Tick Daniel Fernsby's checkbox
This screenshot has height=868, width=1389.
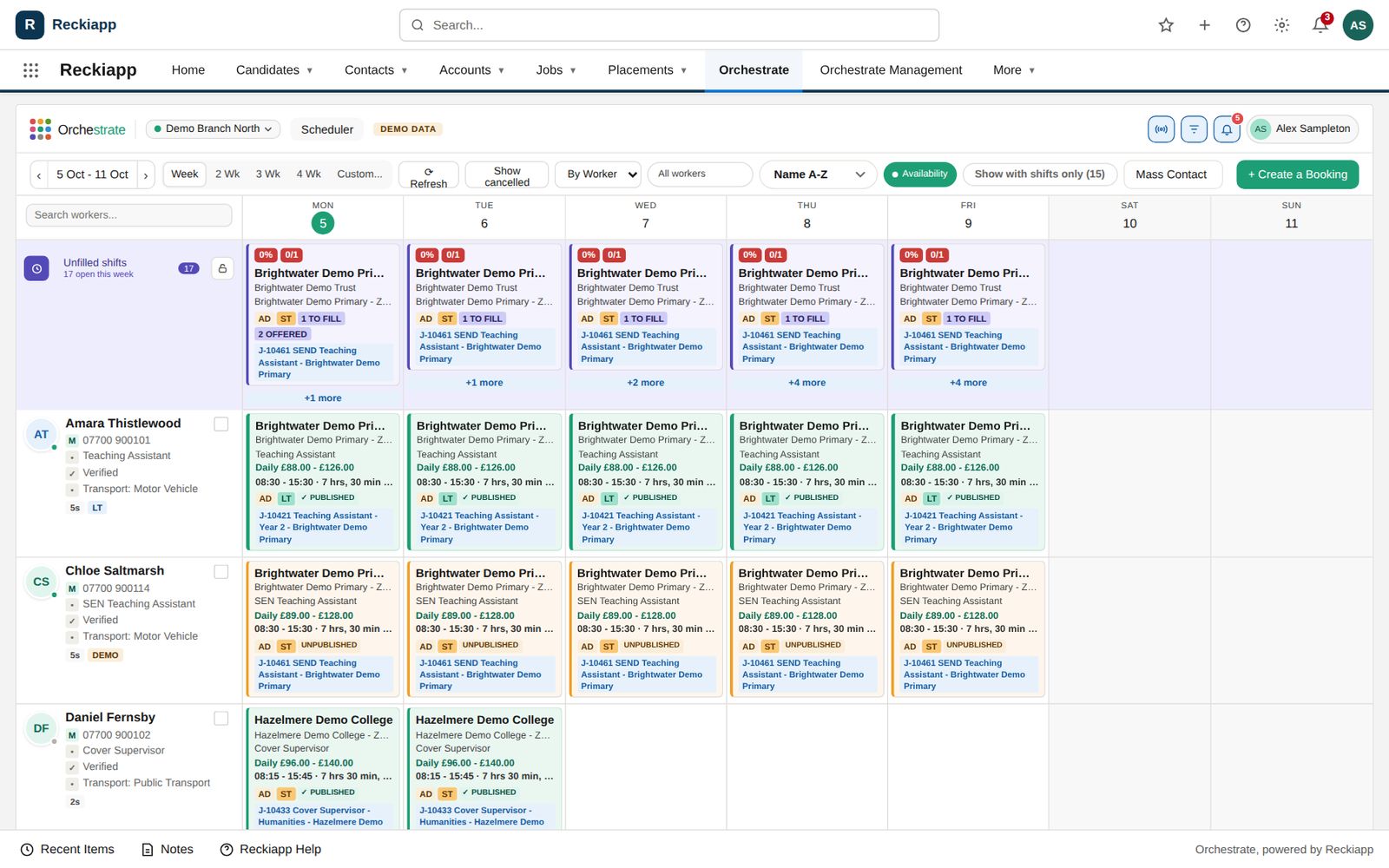click(221, 719)
